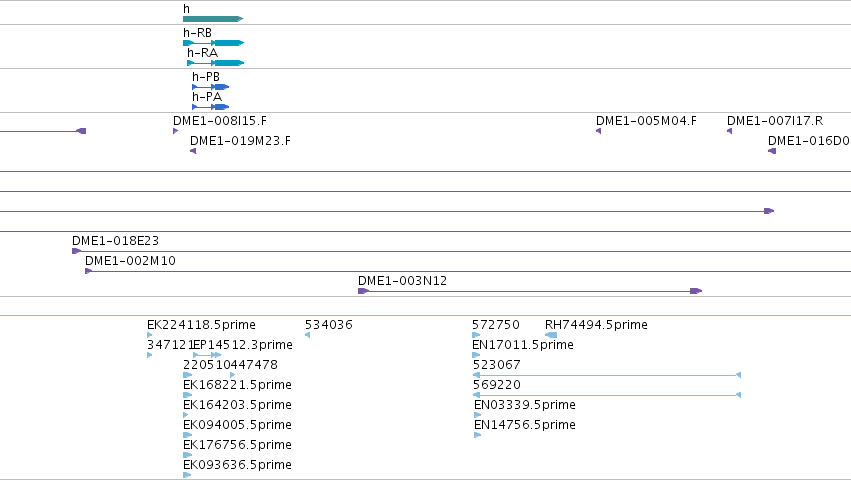Select the teal h gene bar

[x=213, y=19]
